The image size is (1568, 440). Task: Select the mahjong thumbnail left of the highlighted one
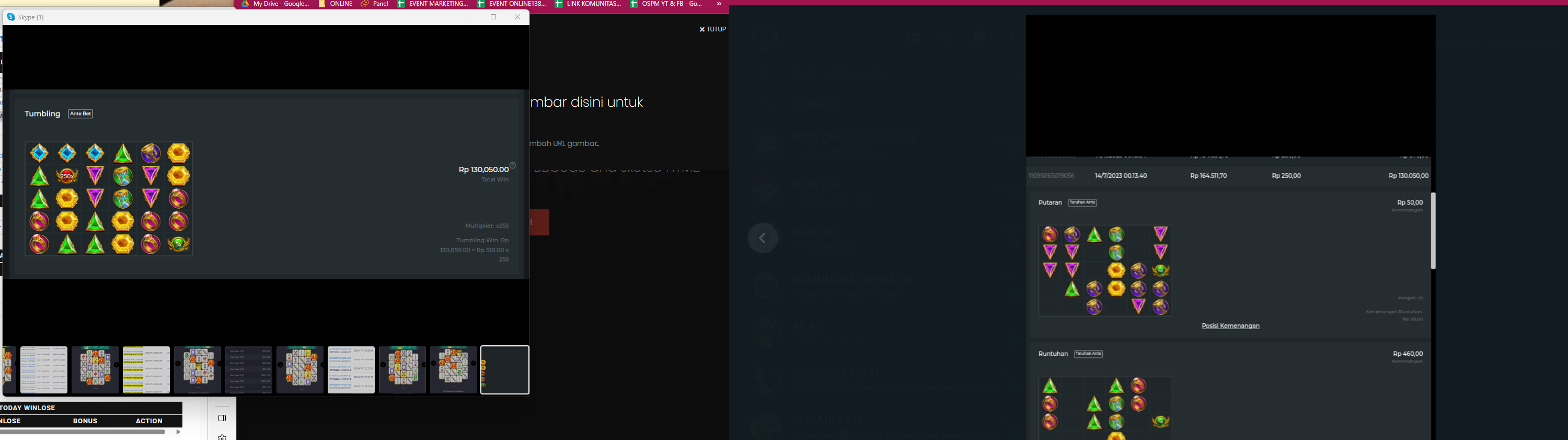(454, 370)
